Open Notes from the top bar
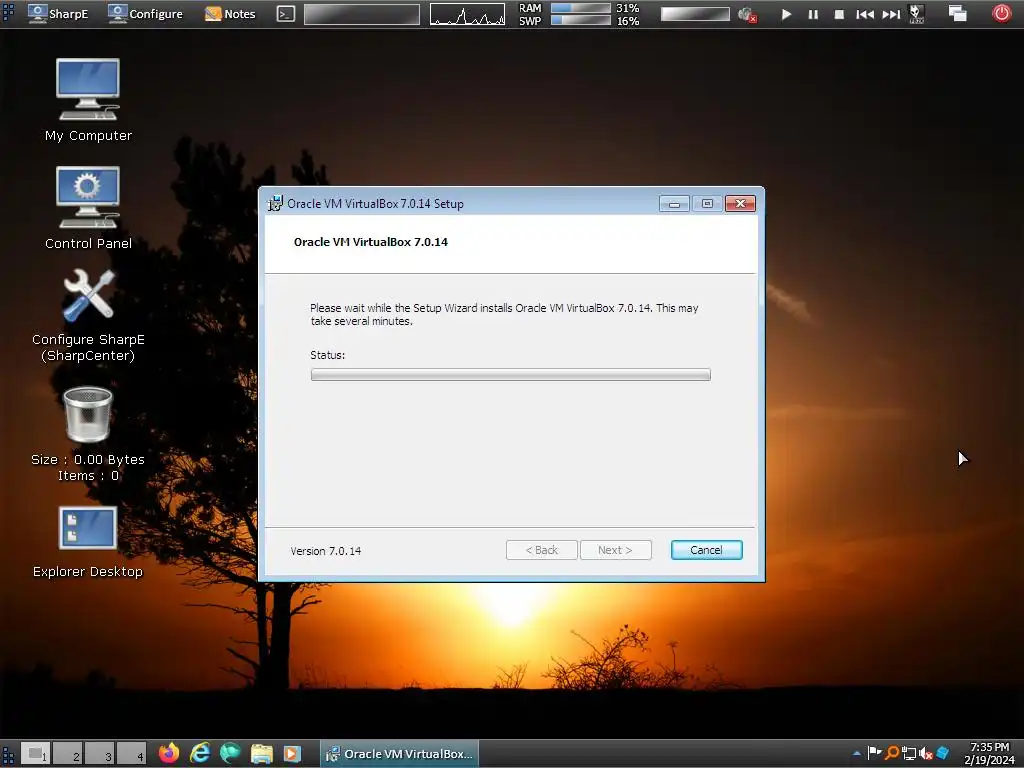Viewport: 1024px width, 768px height. [x=230, y=14]
